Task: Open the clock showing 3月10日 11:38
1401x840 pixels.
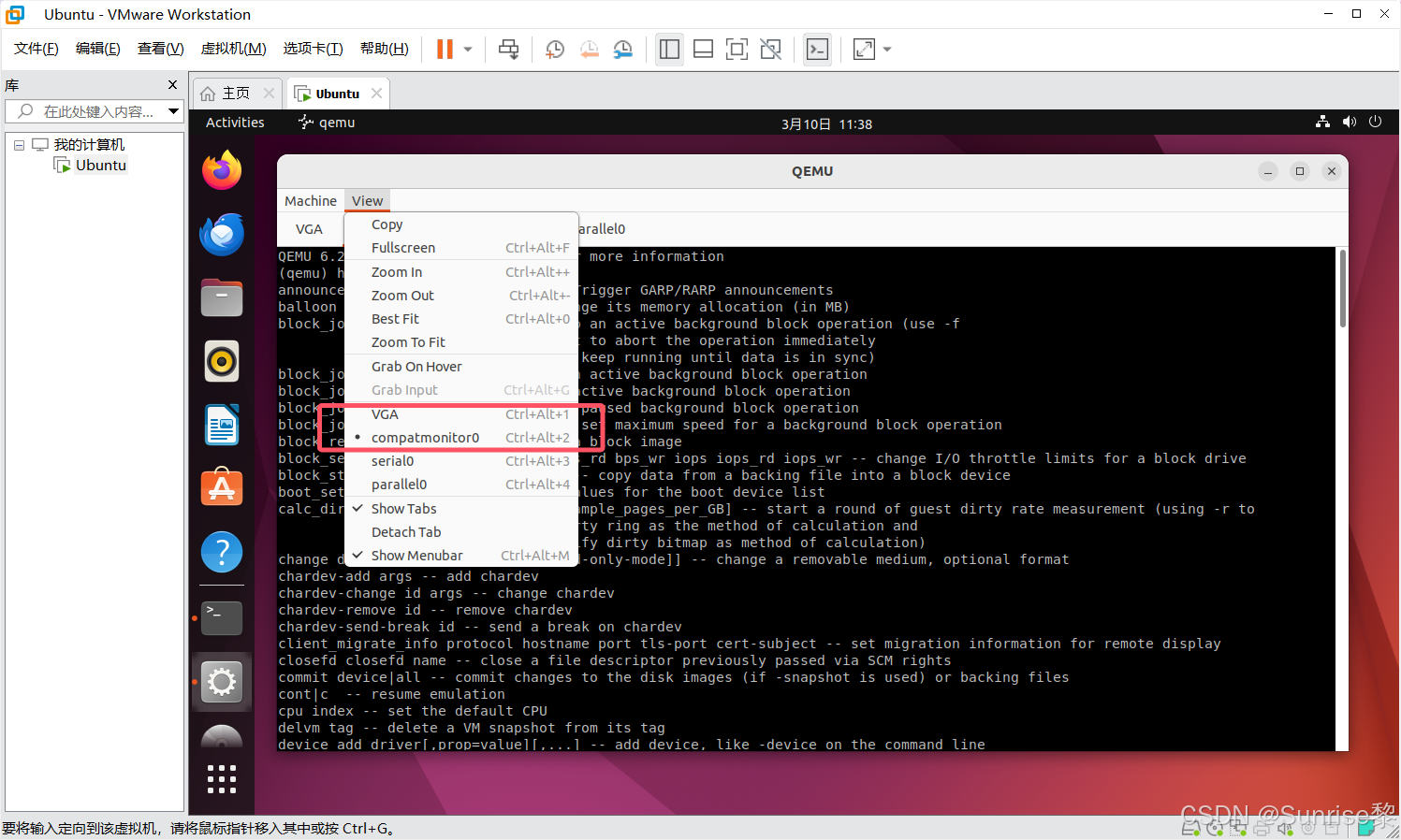Action: click(826, 123)
